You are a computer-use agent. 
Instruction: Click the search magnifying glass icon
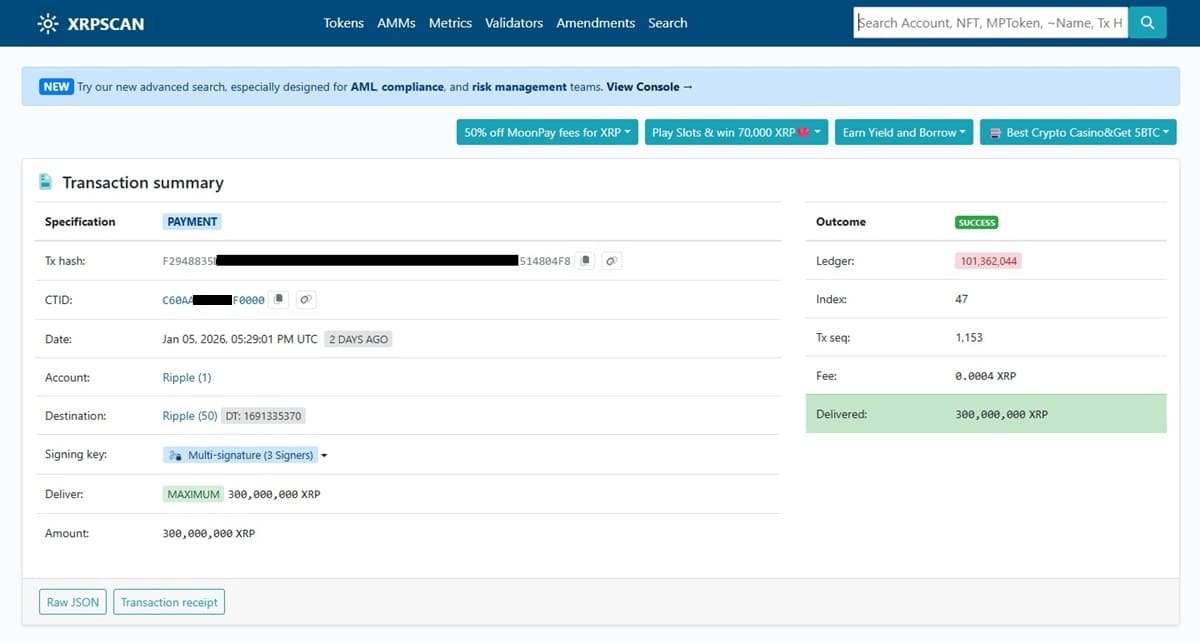1146,22
